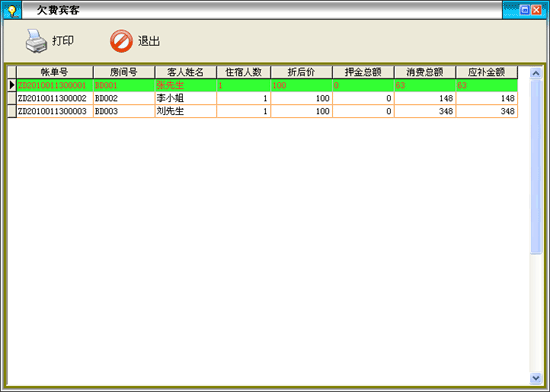Click the scrollbar up arrow
550x392 pixels.
tap(536, 73)
